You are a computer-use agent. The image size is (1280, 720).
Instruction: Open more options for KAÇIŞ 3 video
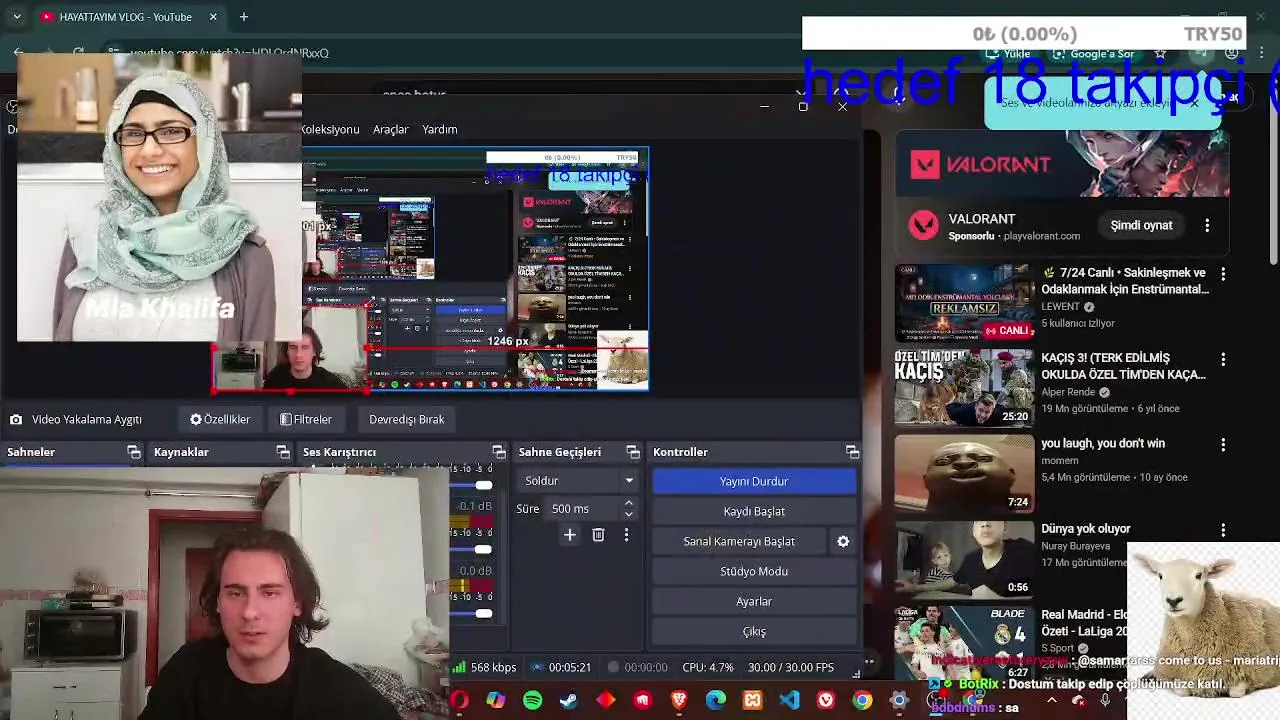1223,359
